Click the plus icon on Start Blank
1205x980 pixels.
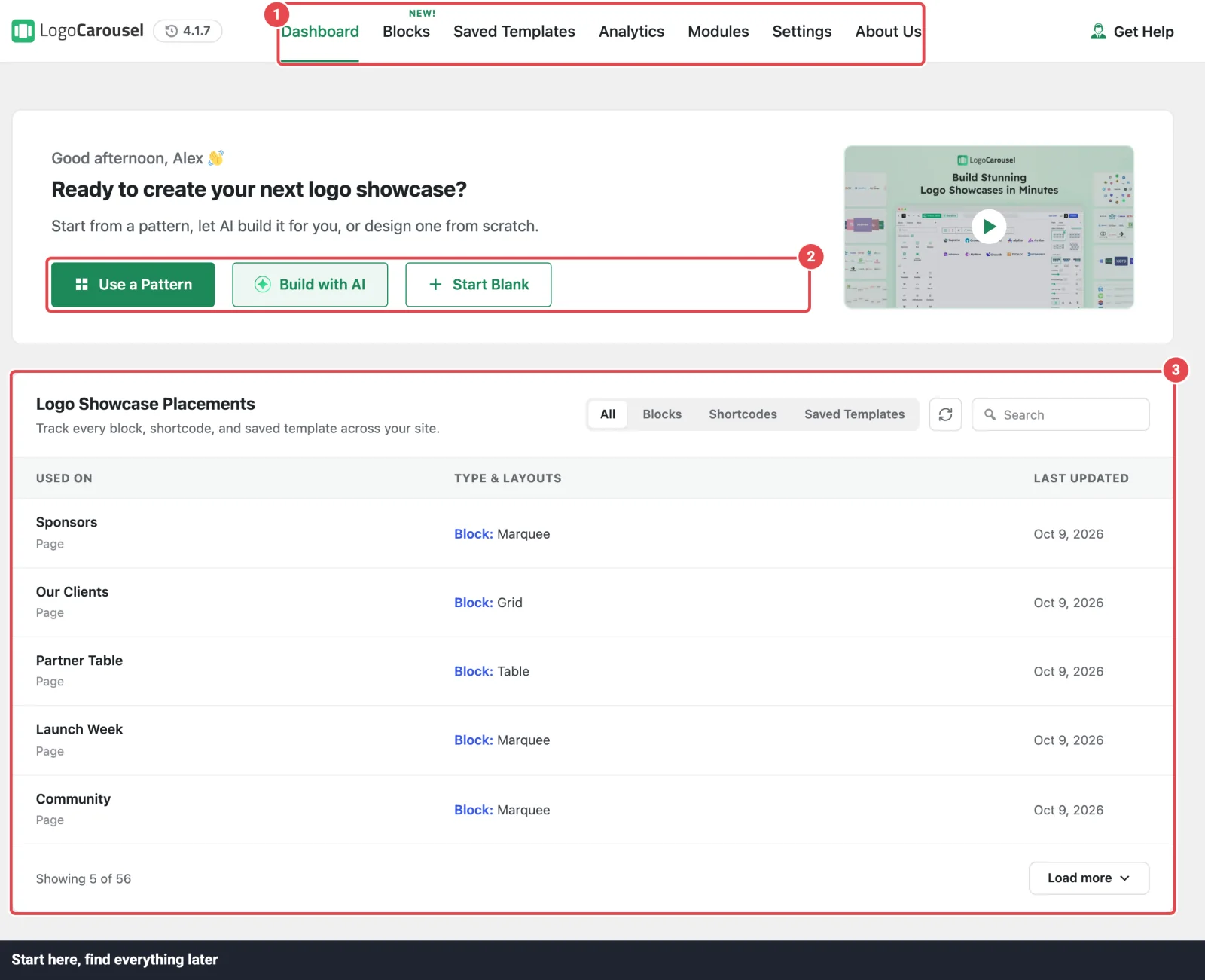pos(435,285)
